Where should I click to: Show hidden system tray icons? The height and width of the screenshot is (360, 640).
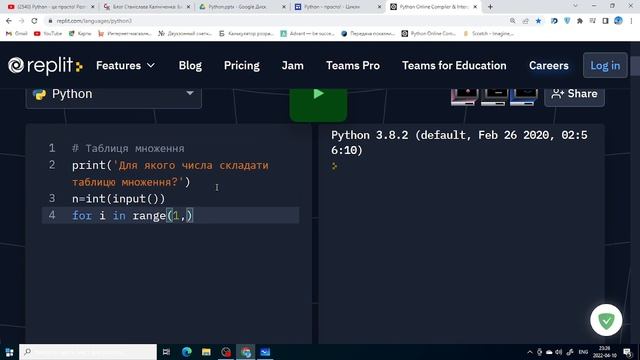click(x=530, y=352)
